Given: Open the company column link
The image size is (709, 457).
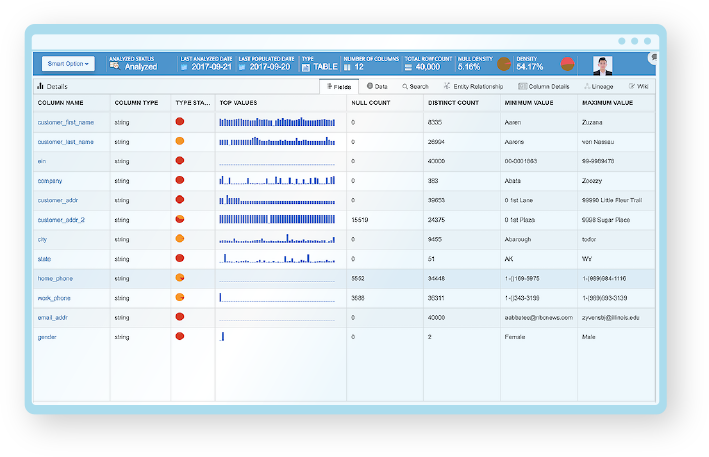Looking at the screenshot, I should [50, 181].
